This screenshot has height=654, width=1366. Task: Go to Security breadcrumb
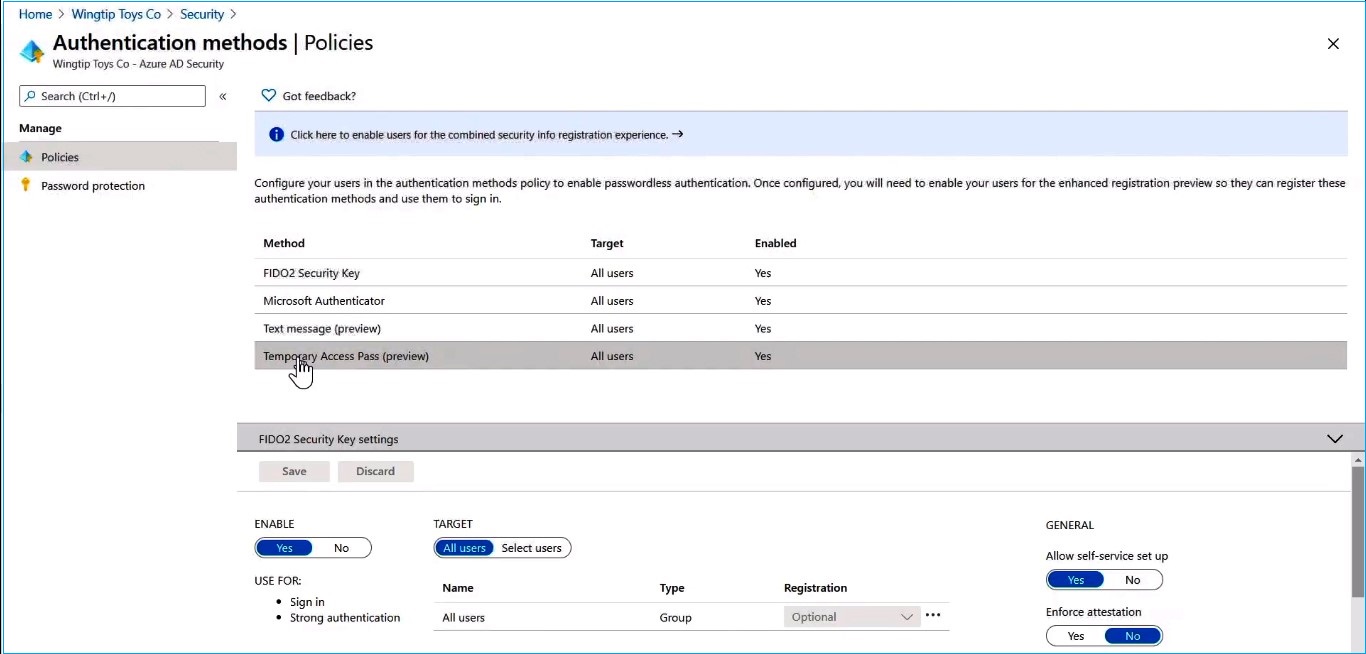coord(202,14)
